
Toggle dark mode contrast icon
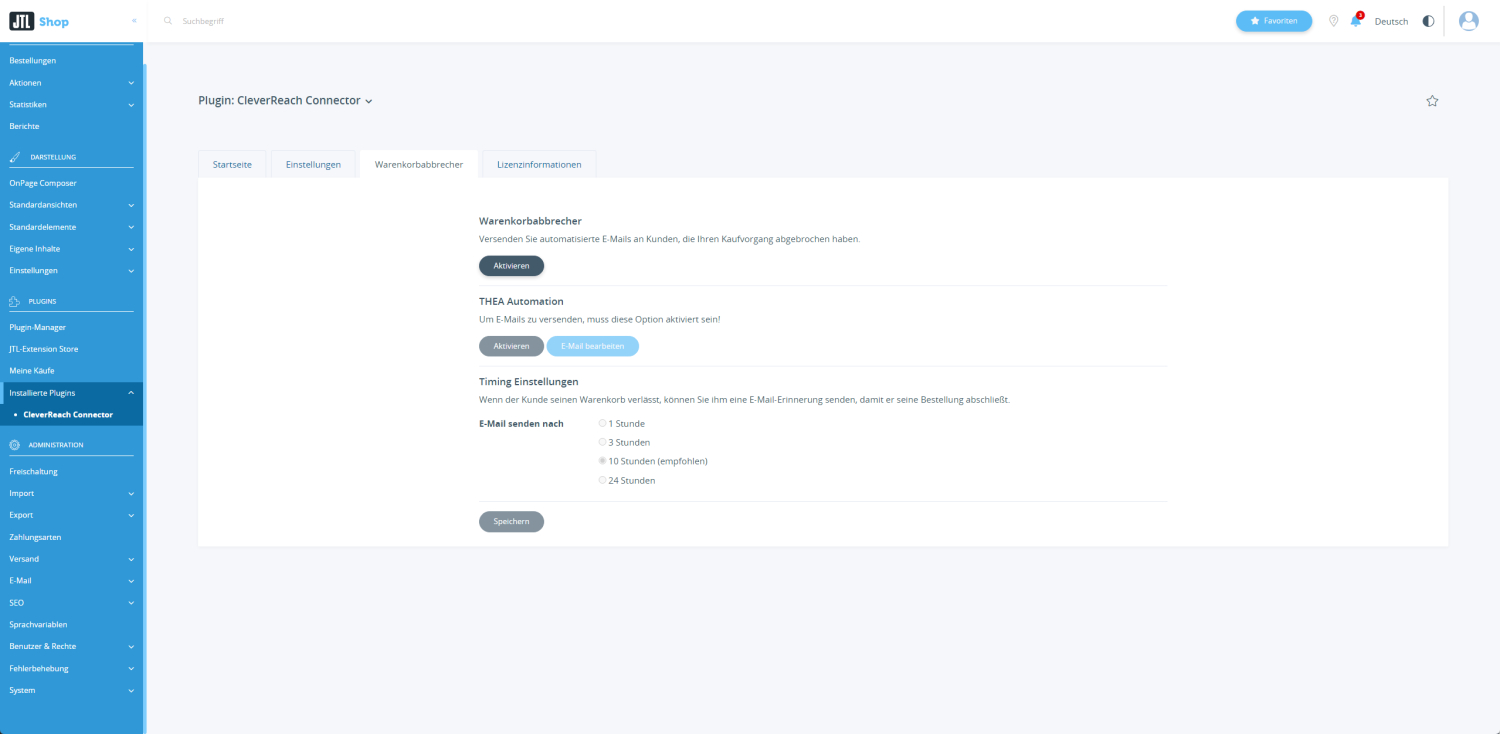point(1427,21)
